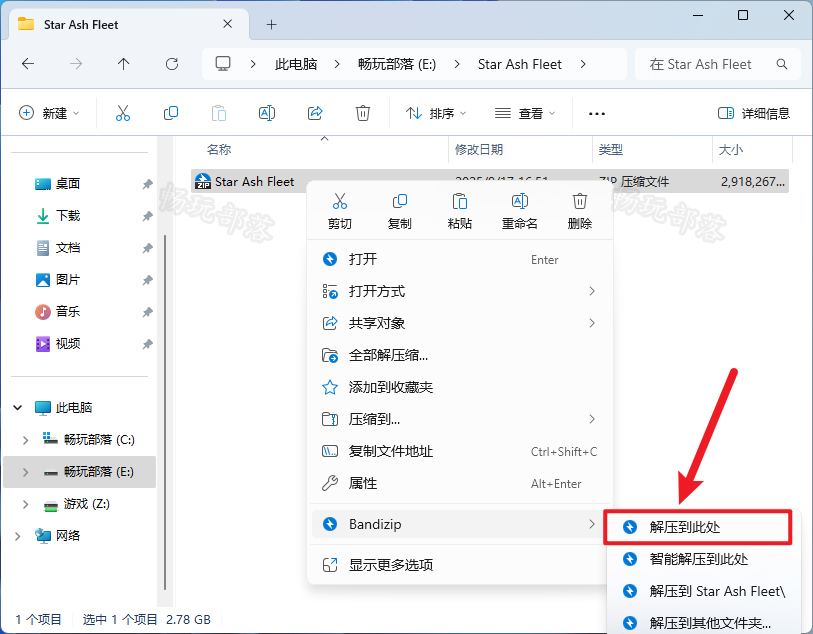The image size is (813, 634).
Task: Choose 添加到收藏夹 from context menu
Action: pos(460,387)
